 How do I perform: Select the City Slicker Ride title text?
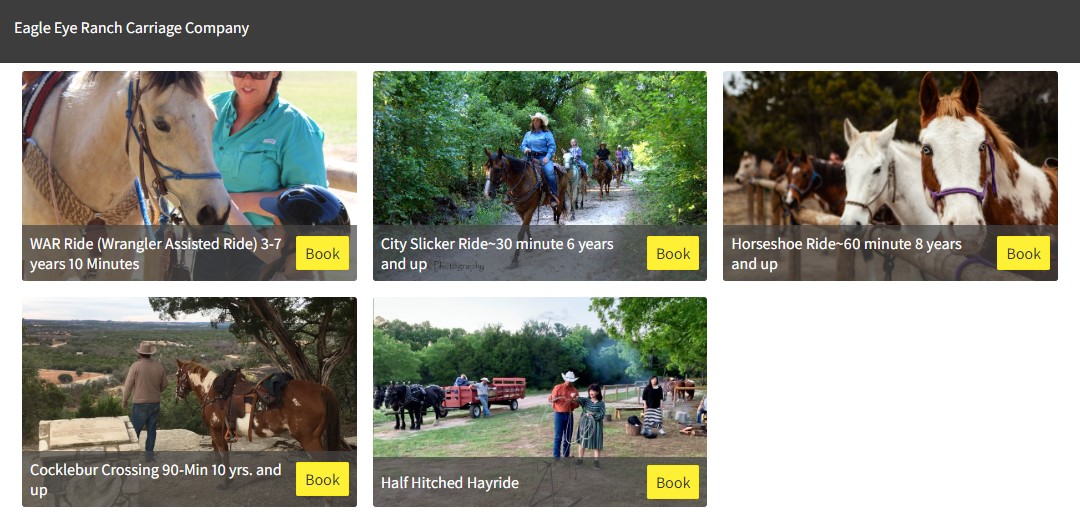point(497,253)
